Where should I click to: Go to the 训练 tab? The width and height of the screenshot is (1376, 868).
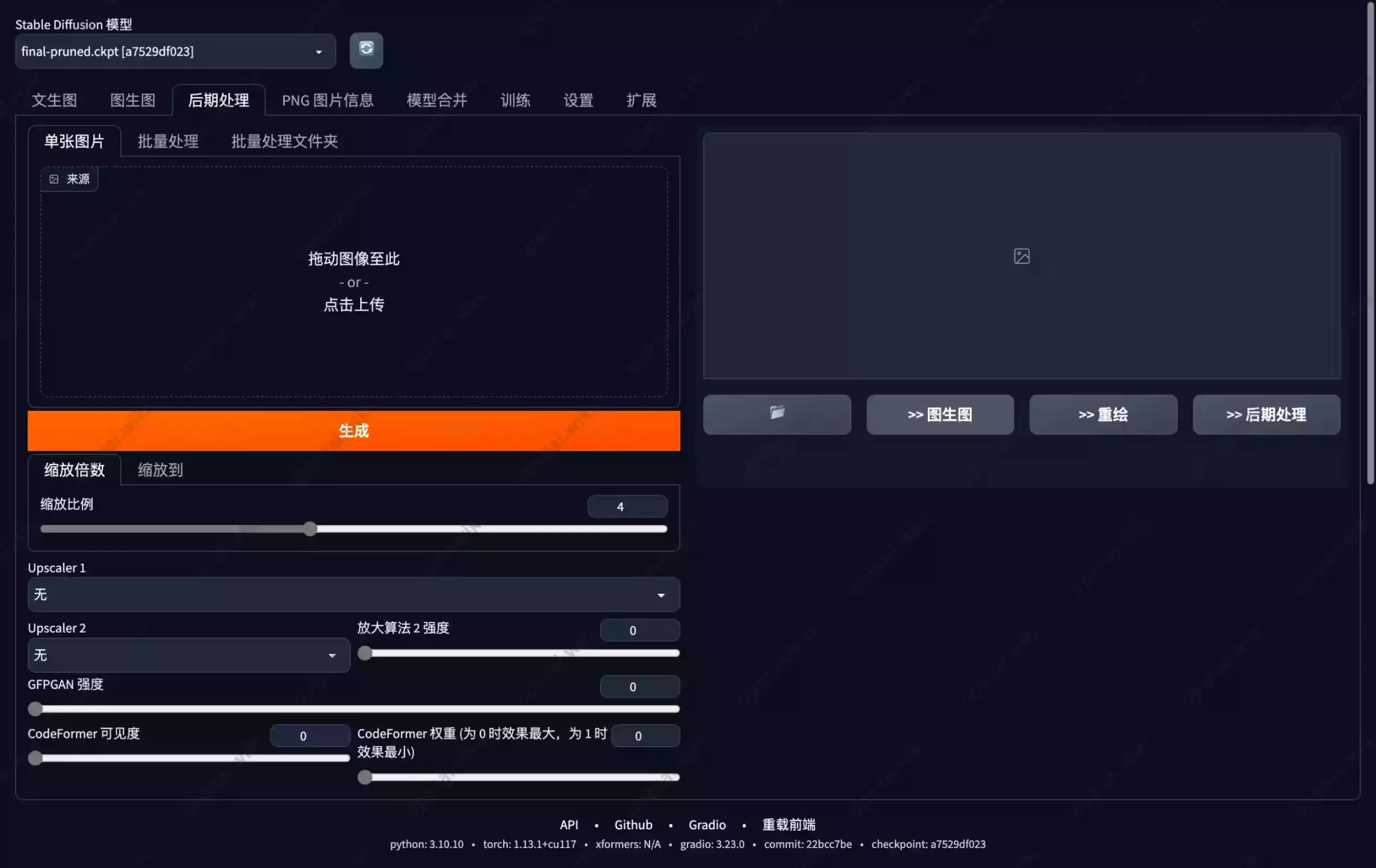pos(515,101)
